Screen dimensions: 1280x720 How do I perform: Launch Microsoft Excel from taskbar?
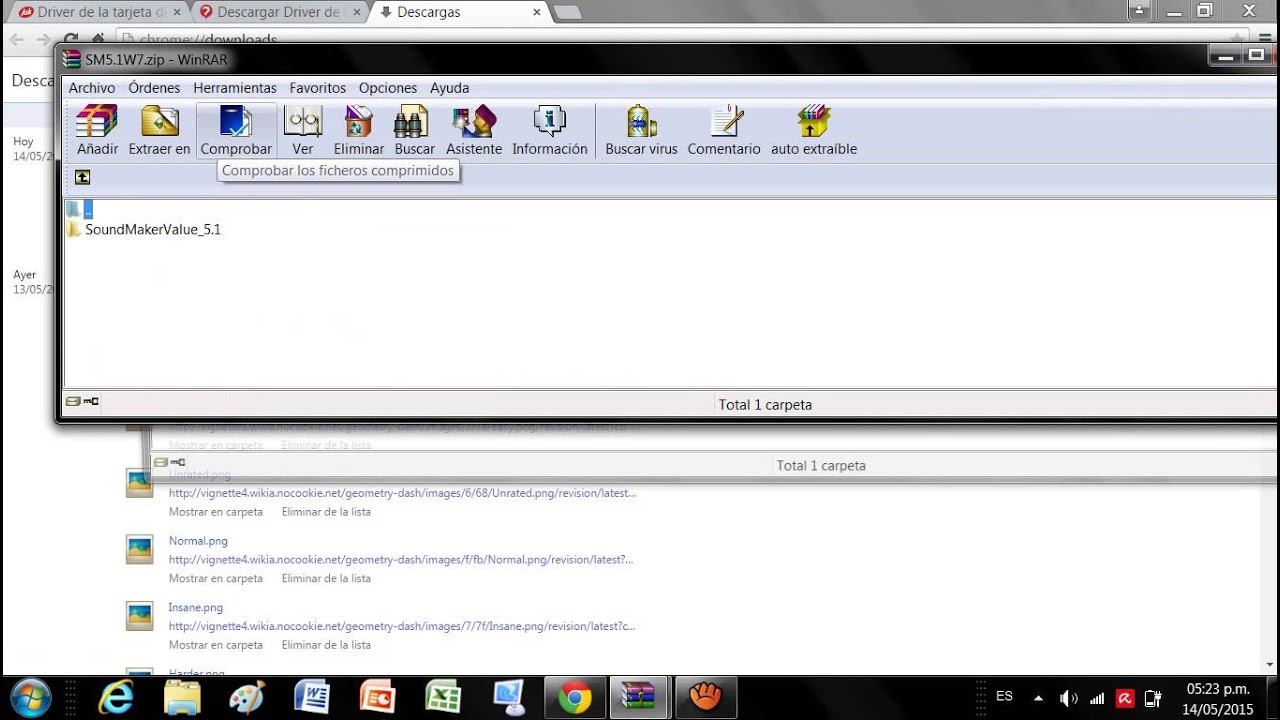point(442,697)
